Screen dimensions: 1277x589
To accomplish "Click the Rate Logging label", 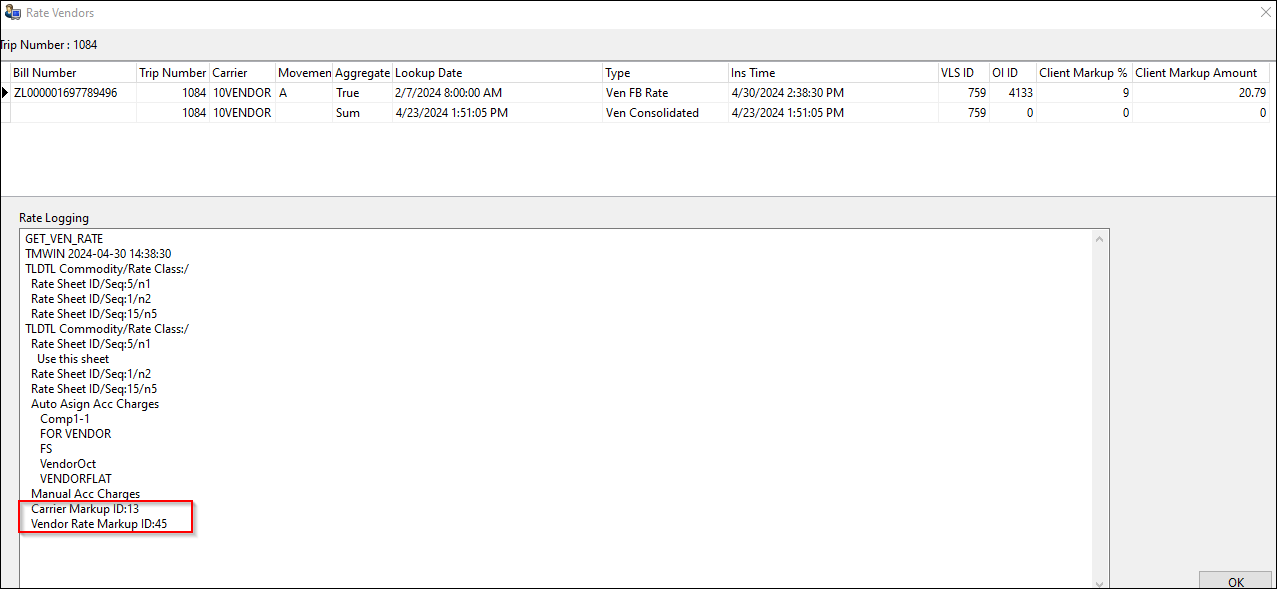I will (x=54, y=218).
